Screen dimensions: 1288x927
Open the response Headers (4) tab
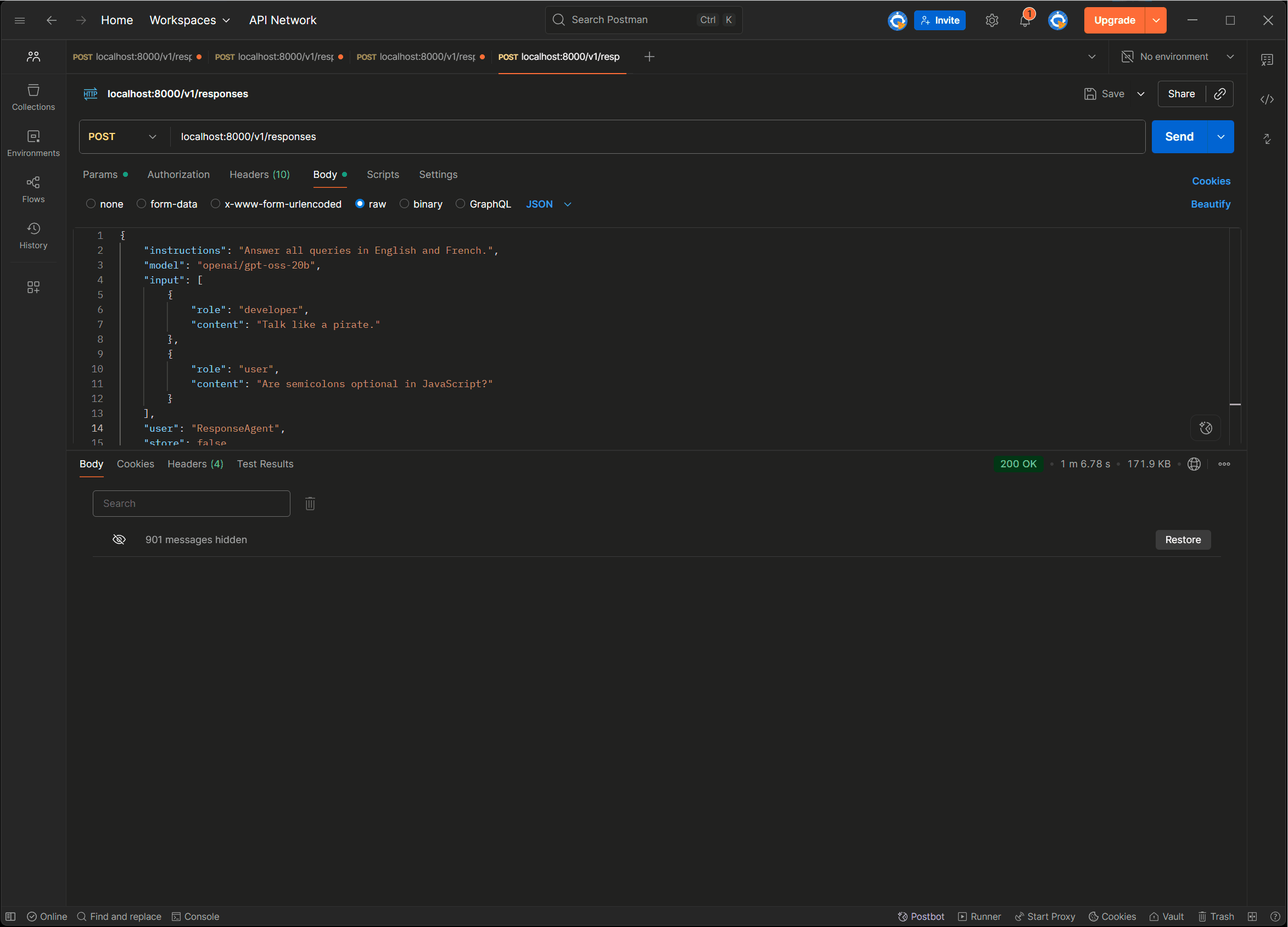195,464
